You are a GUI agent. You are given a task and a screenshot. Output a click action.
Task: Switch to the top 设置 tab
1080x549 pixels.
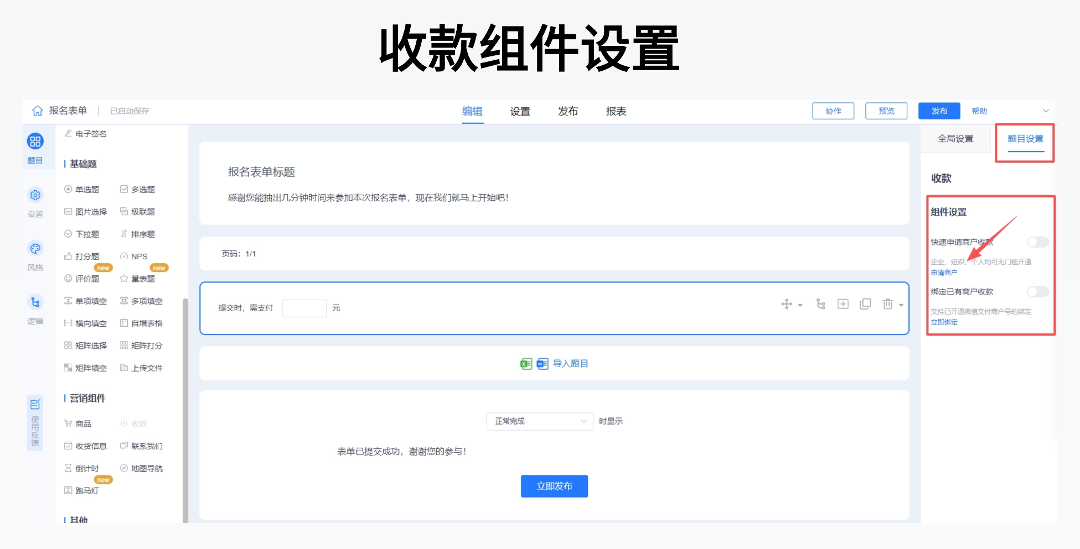(x=520, y=112)
